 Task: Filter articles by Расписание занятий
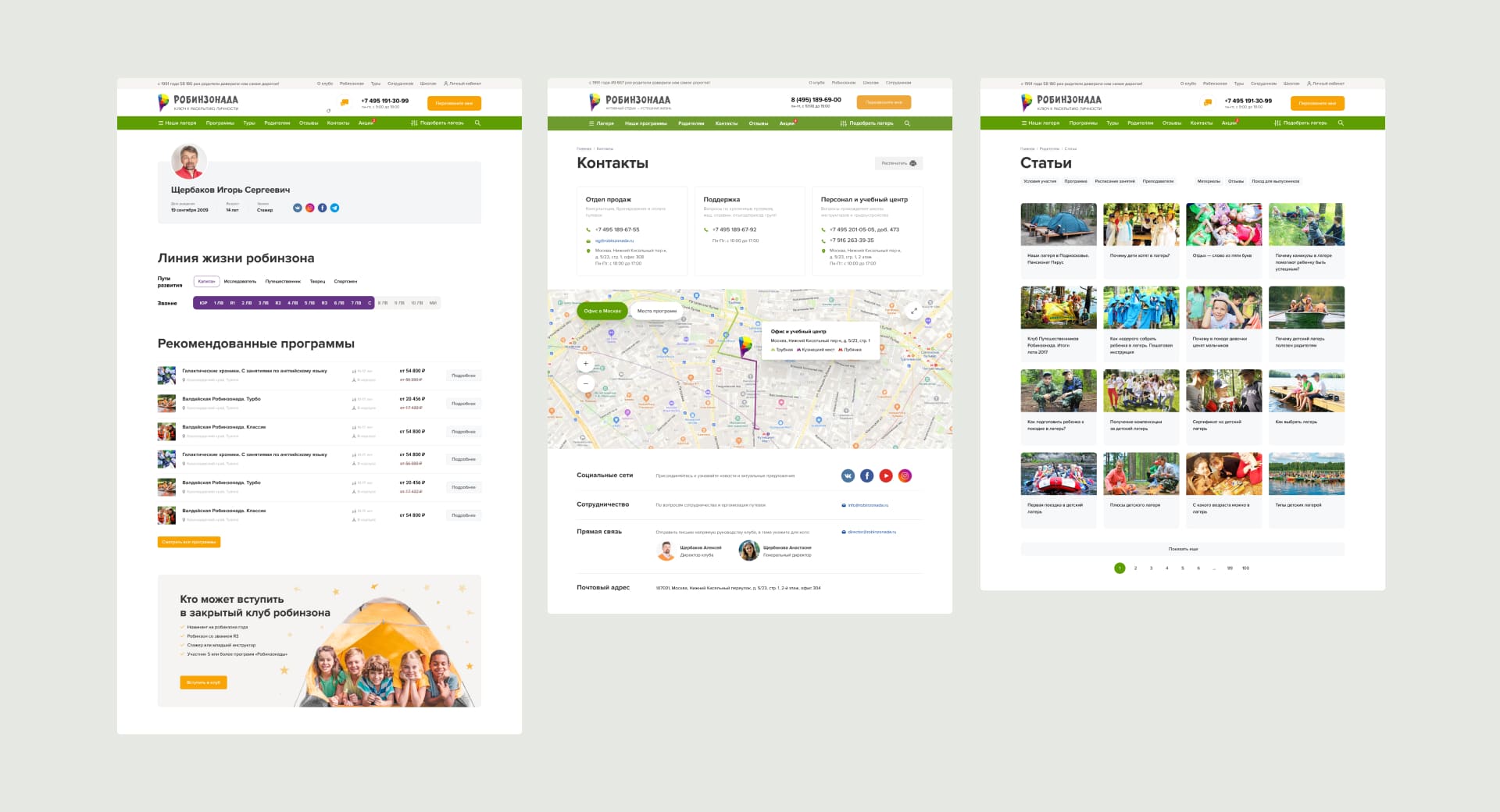[1115, 181]
